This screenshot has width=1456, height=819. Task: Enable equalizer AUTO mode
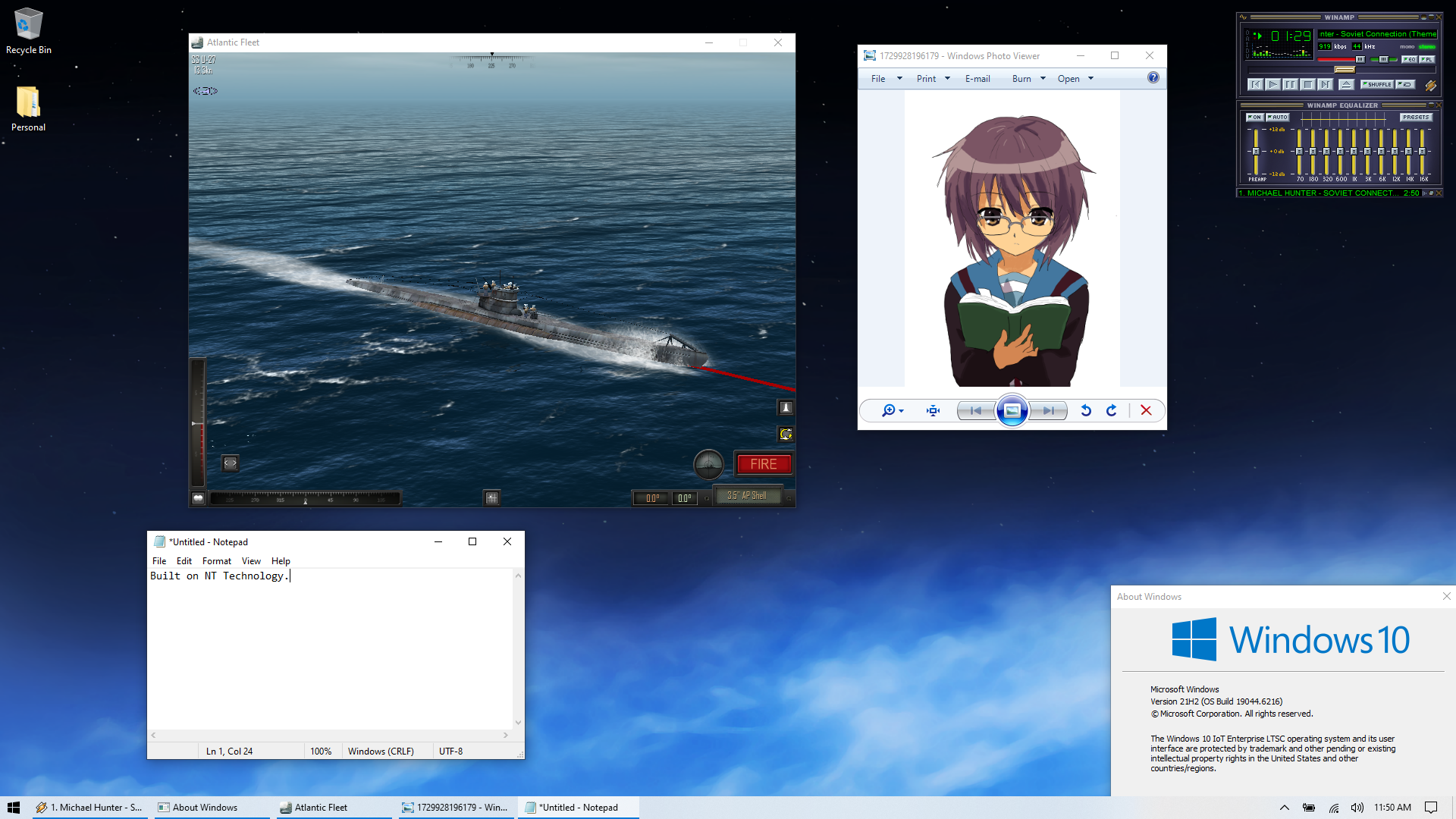[x=1278, y=118]
